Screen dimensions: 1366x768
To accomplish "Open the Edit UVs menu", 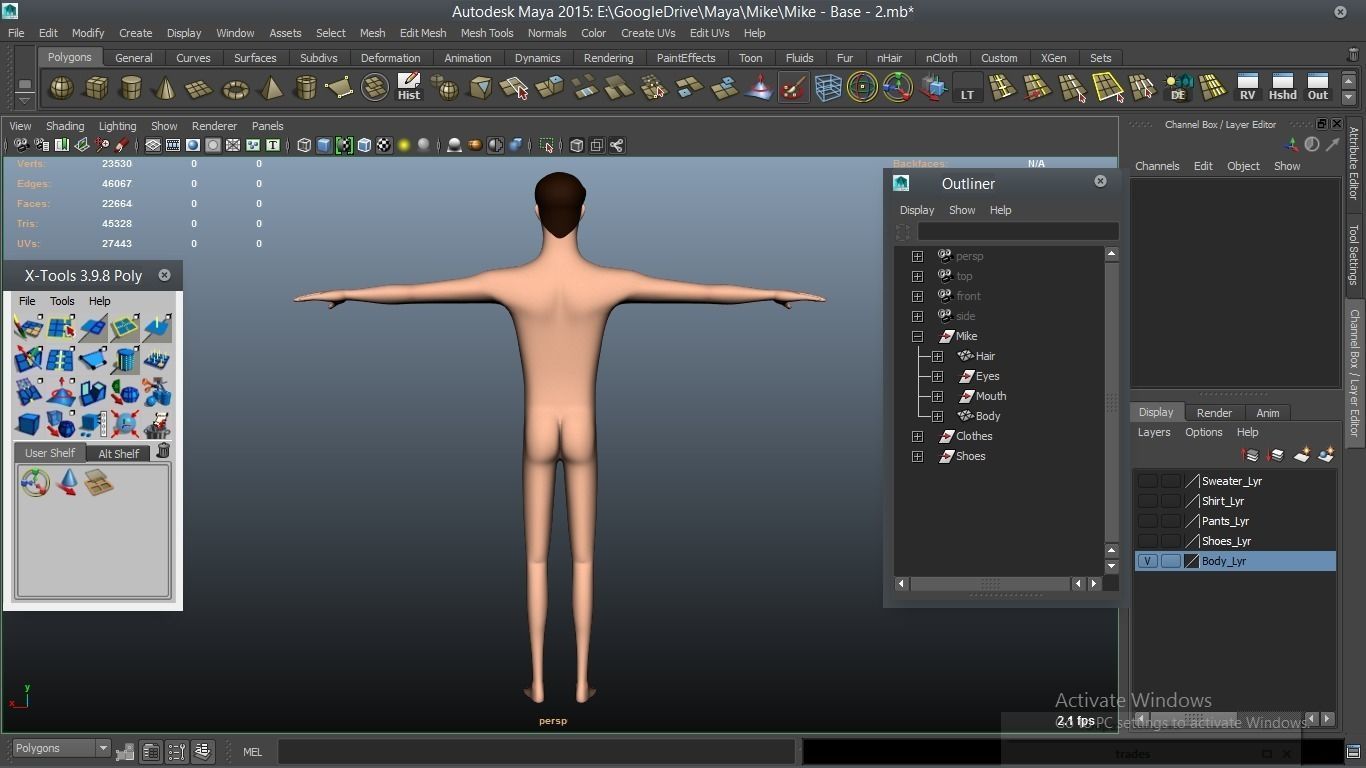I will pyautogui.click(x=709, y=33).
